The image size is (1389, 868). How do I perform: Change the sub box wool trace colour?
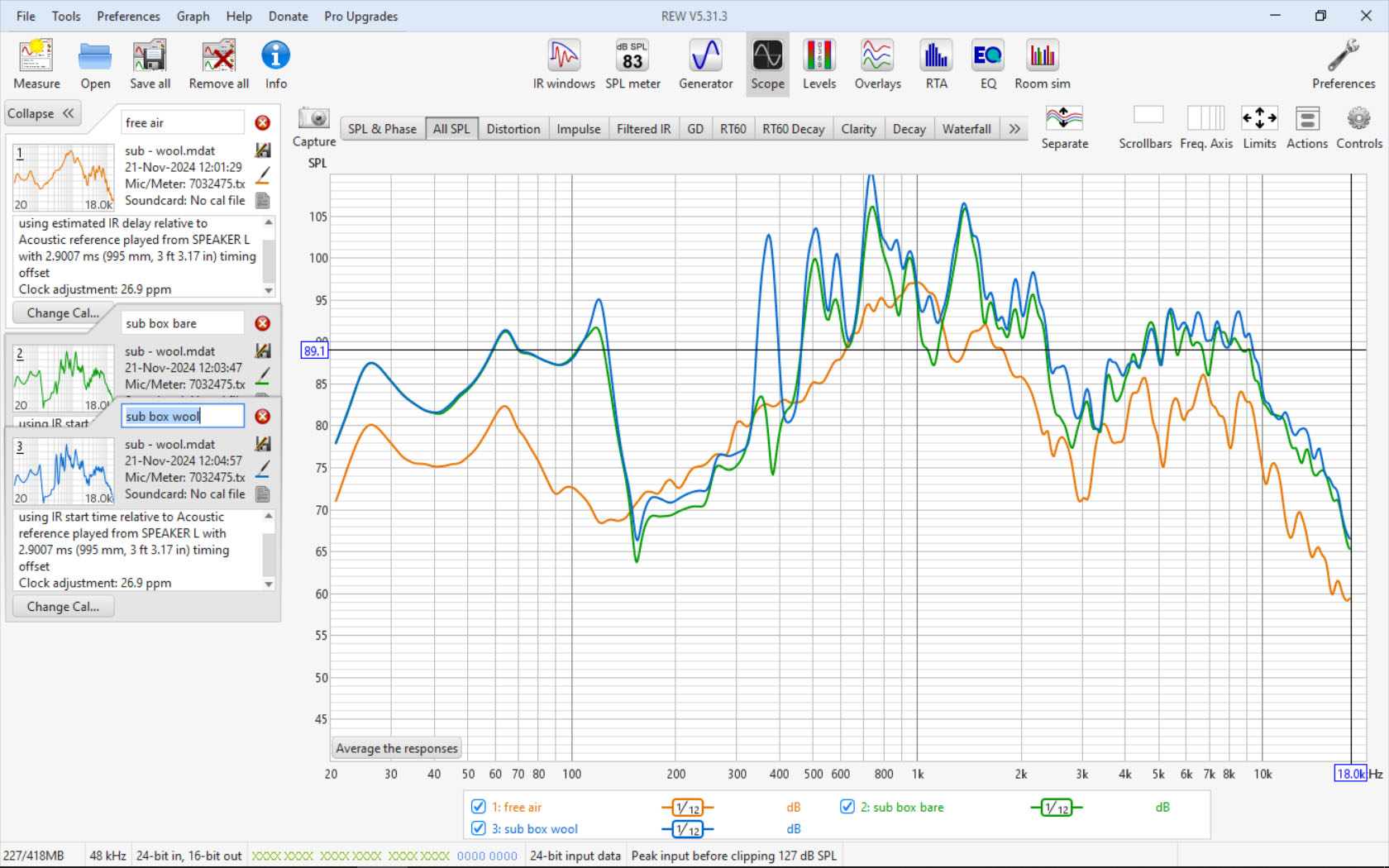(x=263, y=469)
